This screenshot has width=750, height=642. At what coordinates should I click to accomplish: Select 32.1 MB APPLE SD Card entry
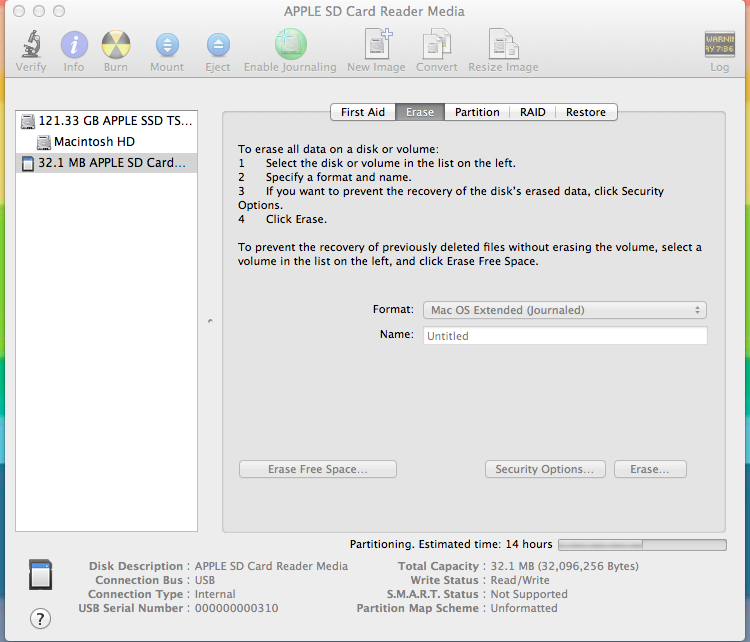click(106, 163)
